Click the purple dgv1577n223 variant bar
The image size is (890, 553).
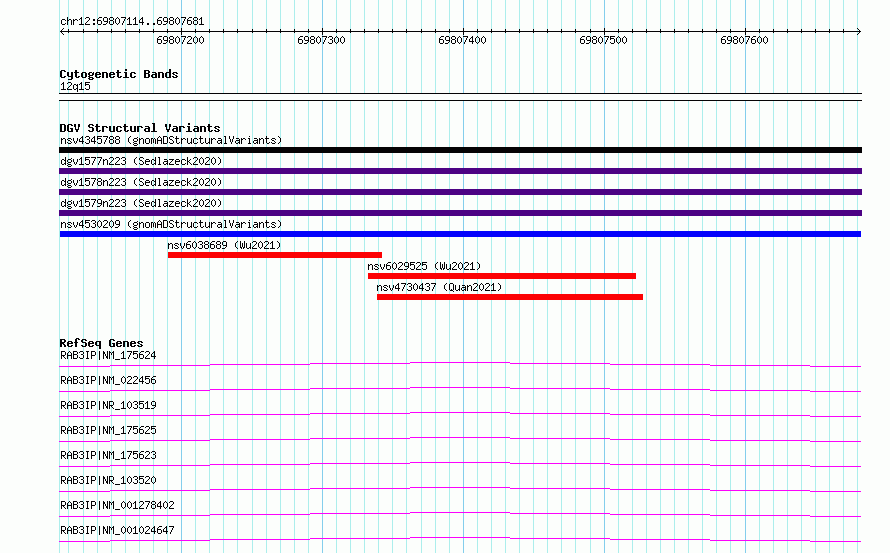460,171
